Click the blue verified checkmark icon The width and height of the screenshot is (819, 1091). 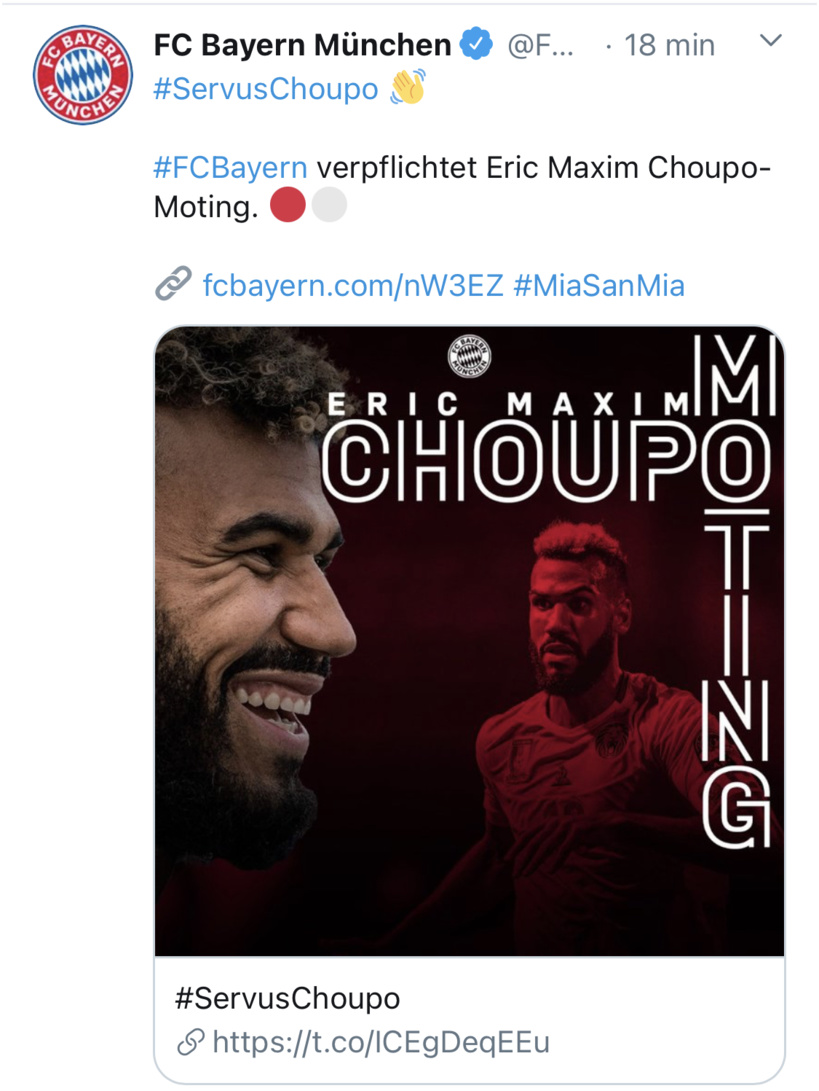point(474,44)
